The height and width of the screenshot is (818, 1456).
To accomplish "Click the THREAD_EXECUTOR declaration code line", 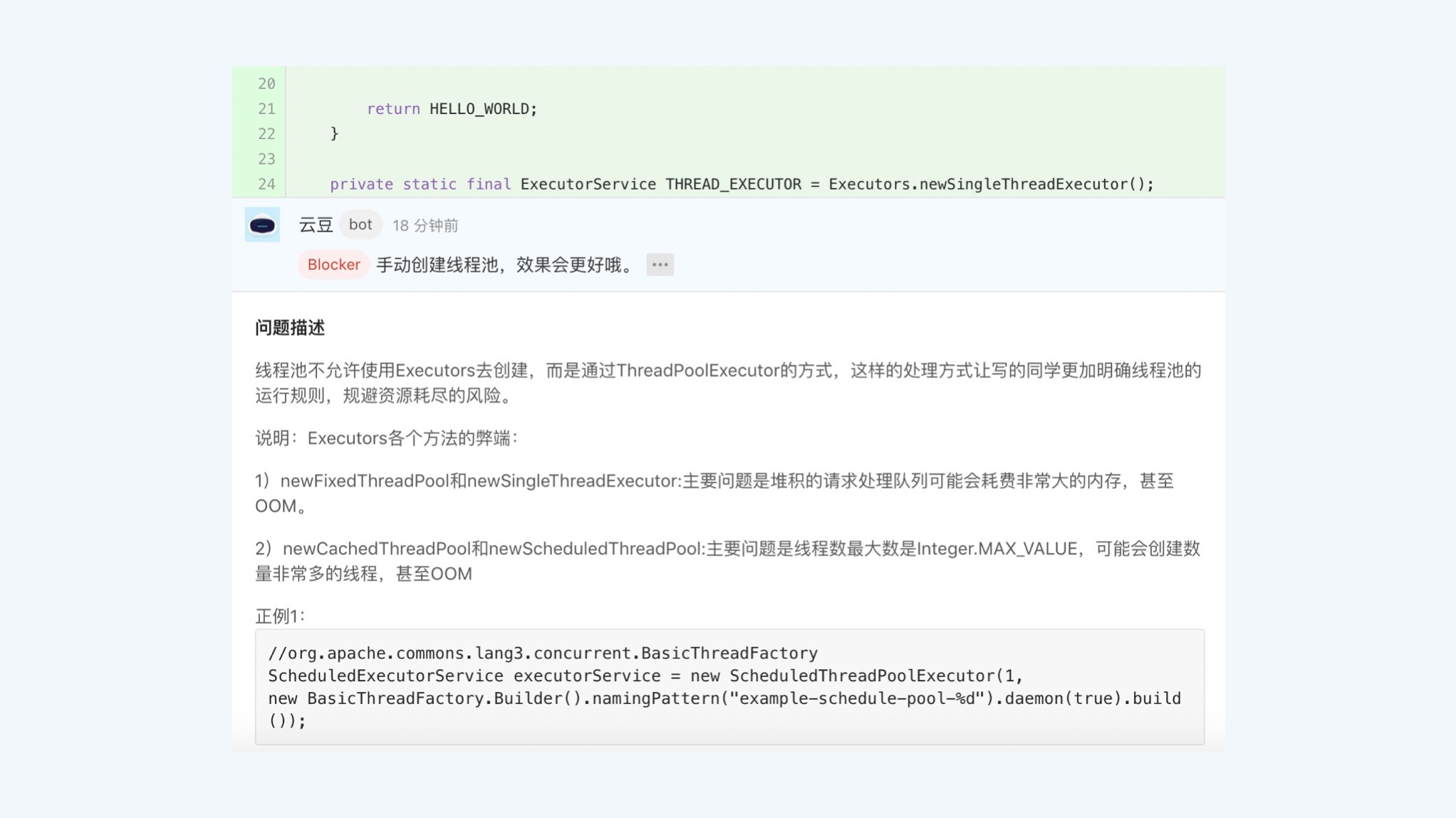I will click(742, 185).
